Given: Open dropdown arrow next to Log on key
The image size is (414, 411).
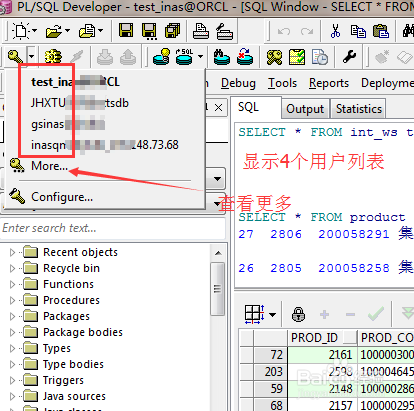Looking at the screenshot, I should [31, 56].
